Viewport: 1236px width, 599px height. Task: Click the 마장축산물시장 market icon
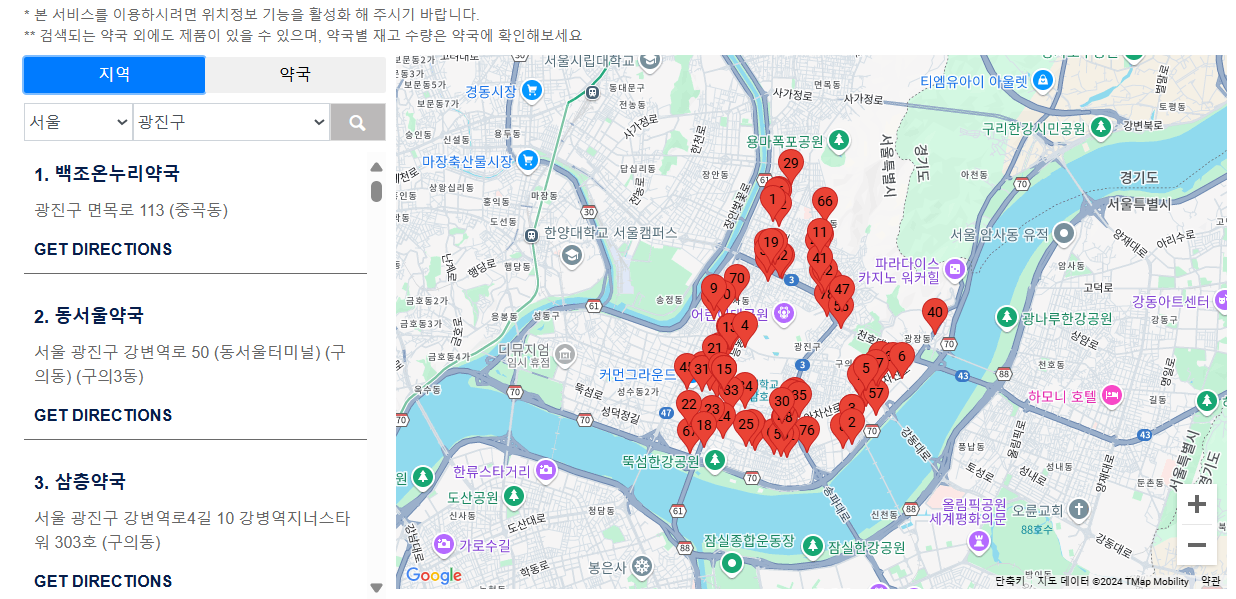click(x=528, y=160)
